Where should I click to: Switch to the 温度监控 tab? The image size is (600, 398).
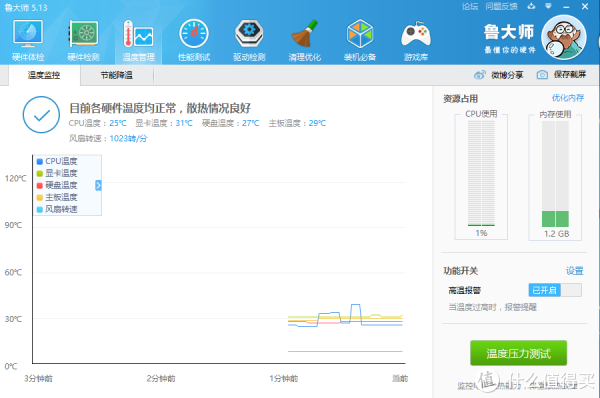pyautogui.click(x=44, y=75)
